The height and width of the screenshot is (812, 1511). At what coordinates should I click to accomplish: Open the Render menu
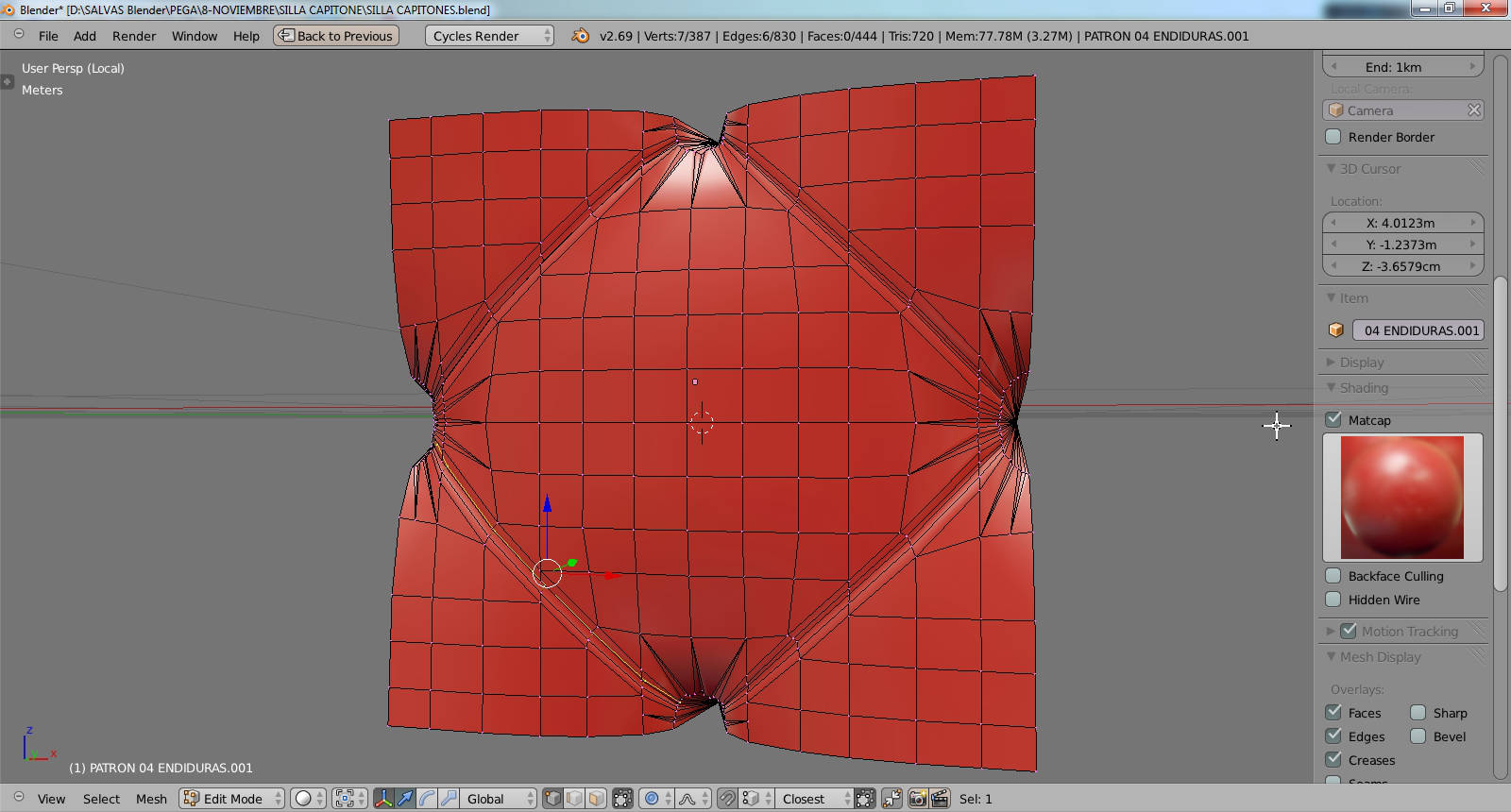pyautogui.click(x=133, y=36)
